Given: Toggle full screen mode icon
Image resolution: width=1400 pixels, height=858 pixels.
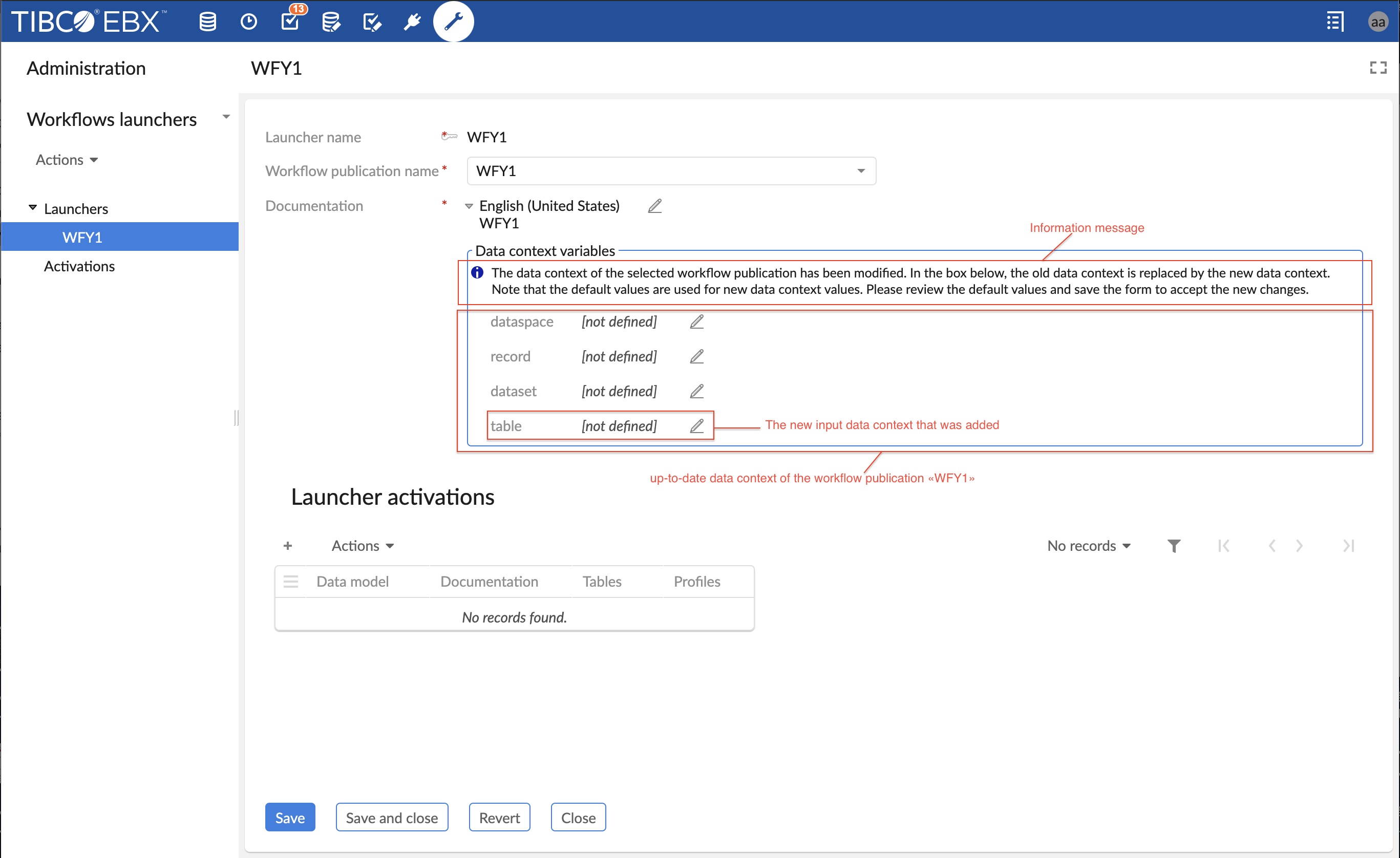Looking at the screenshot, I should (x=1378, y=68).
